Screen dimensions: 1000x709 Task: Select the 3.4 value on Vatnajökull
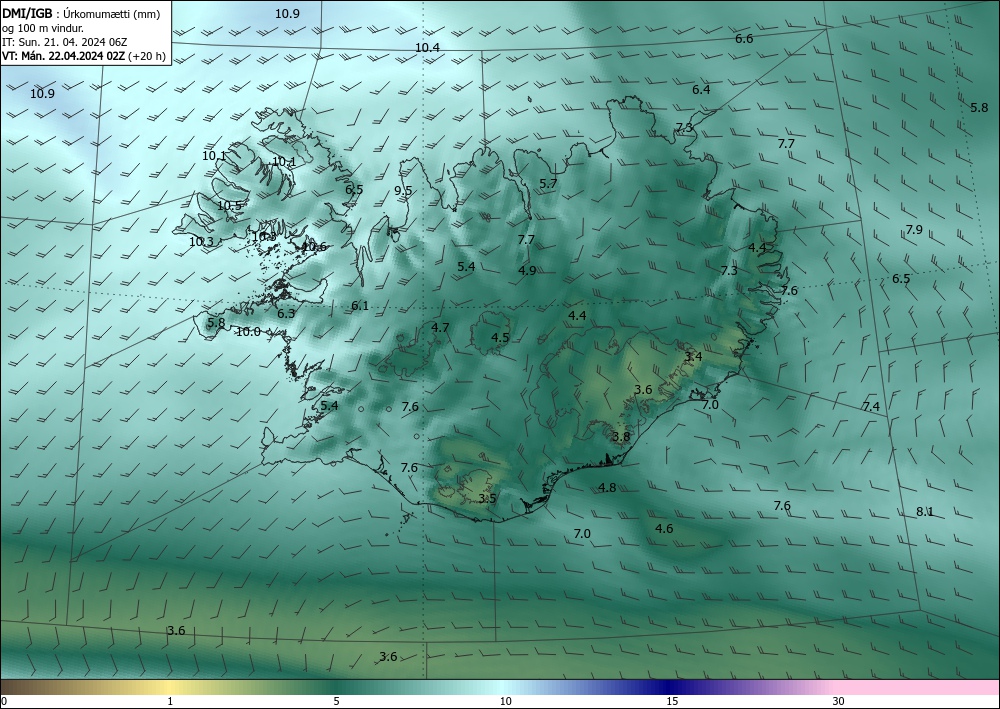(x=694, y=356)
